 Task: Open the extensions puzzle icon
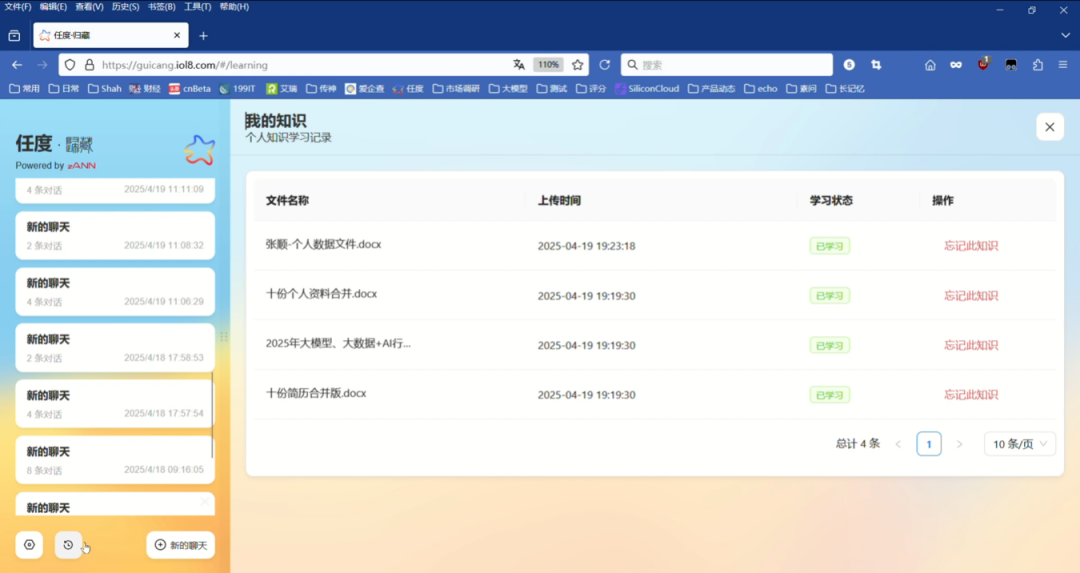(1037, 65)
